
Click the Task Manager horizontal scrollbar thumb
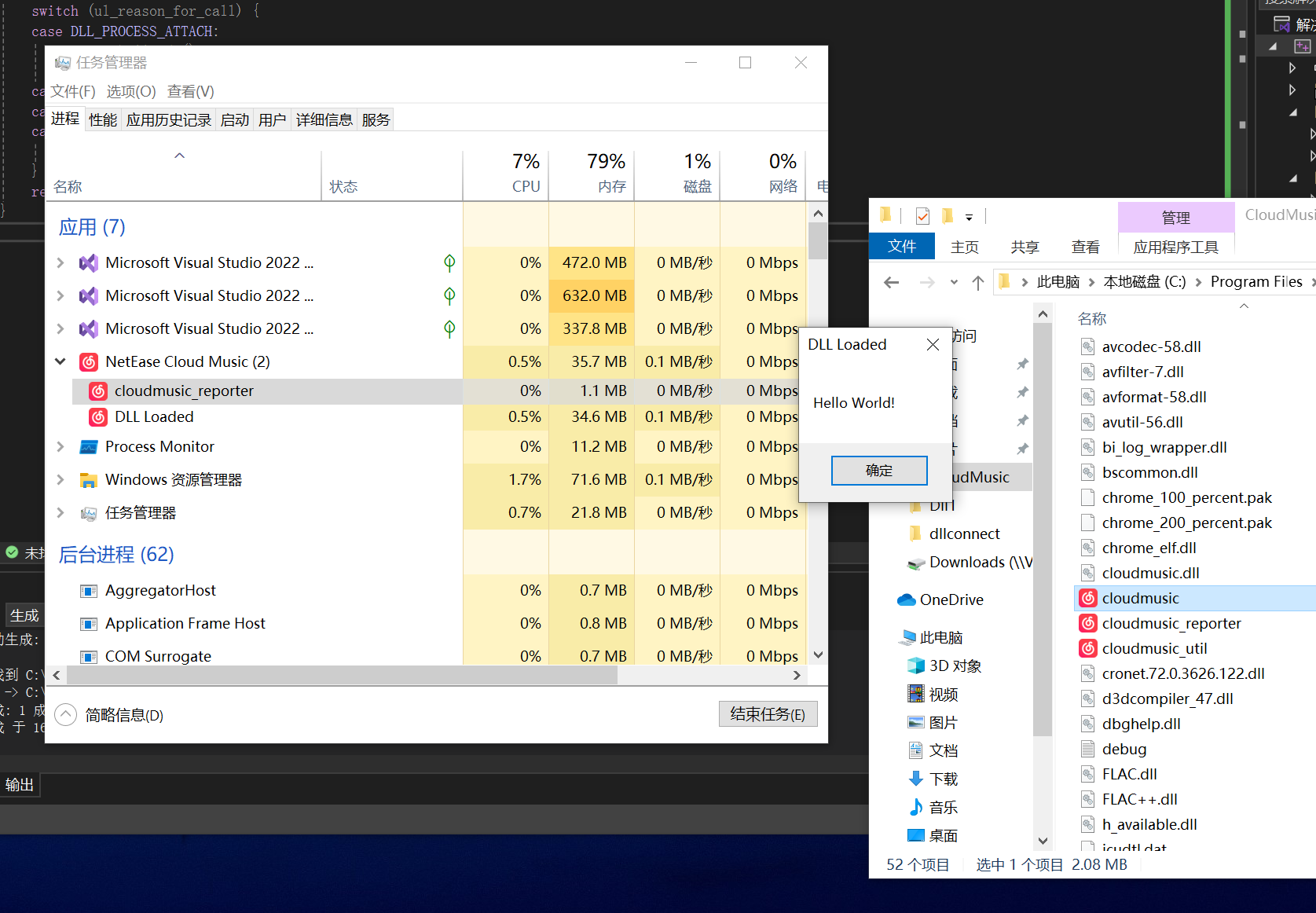tap(343, 675)
